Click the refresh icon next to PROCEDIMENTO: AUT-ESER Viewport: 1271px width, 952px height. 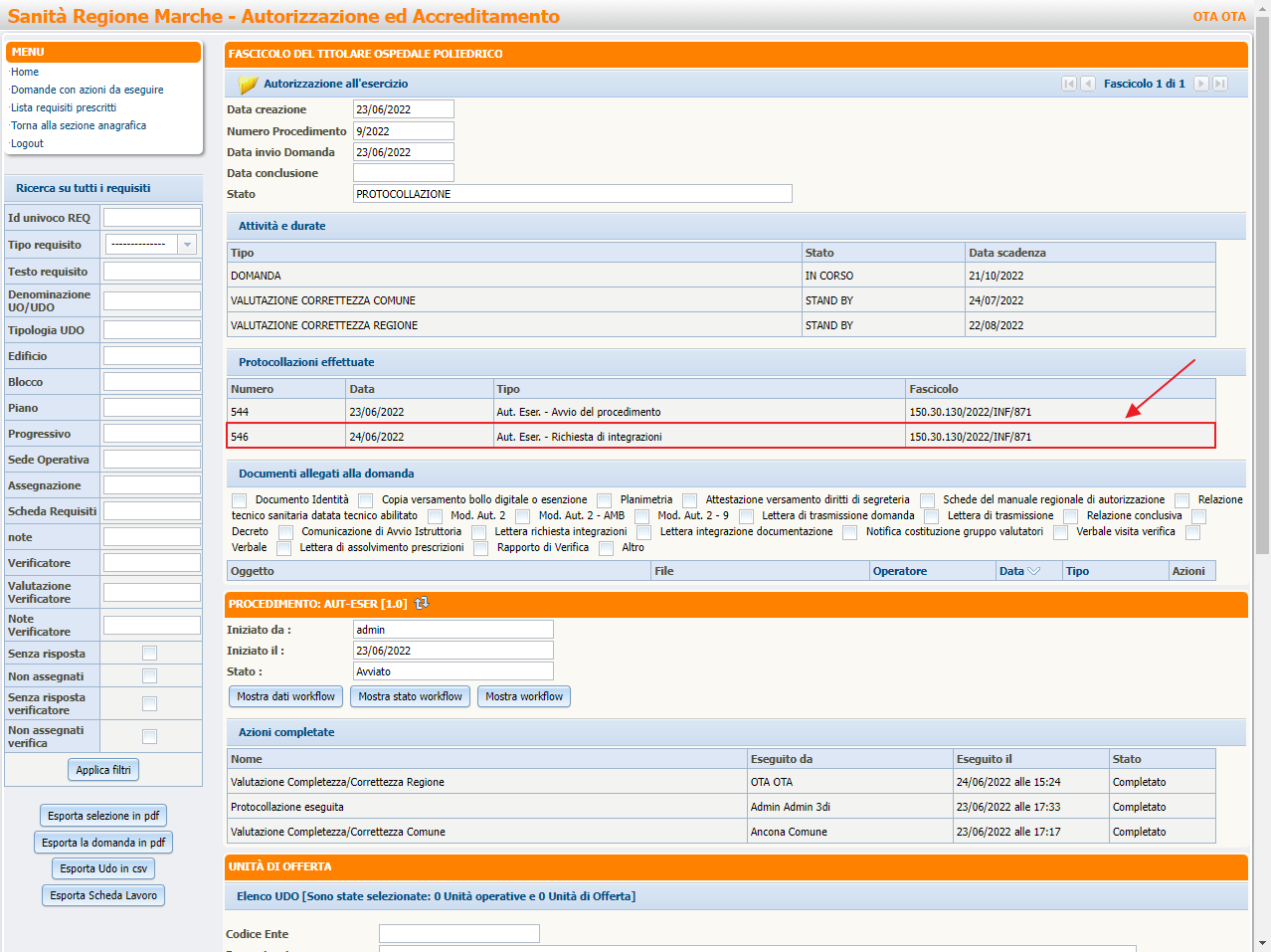tap(422, 603)
